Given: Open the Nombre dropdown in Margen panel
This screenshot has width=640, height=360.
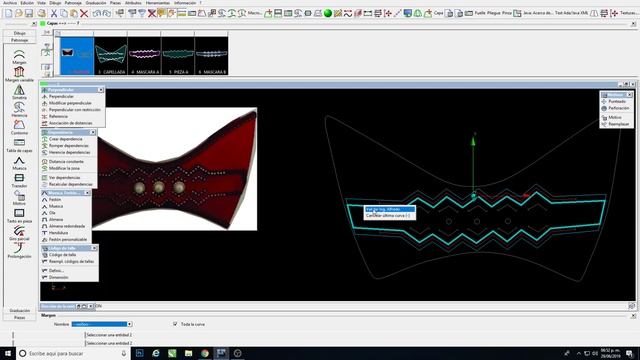Looking at the screenshot, I should [102, 324].
